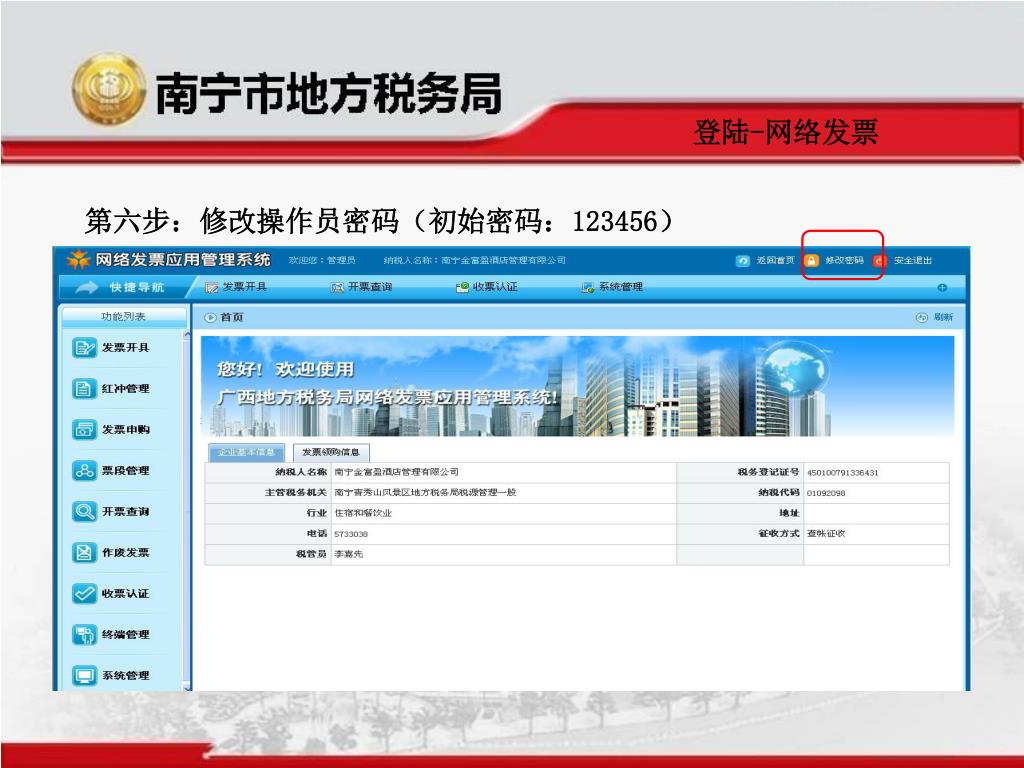Click 红冲管理 label in function list

[125, 389]
